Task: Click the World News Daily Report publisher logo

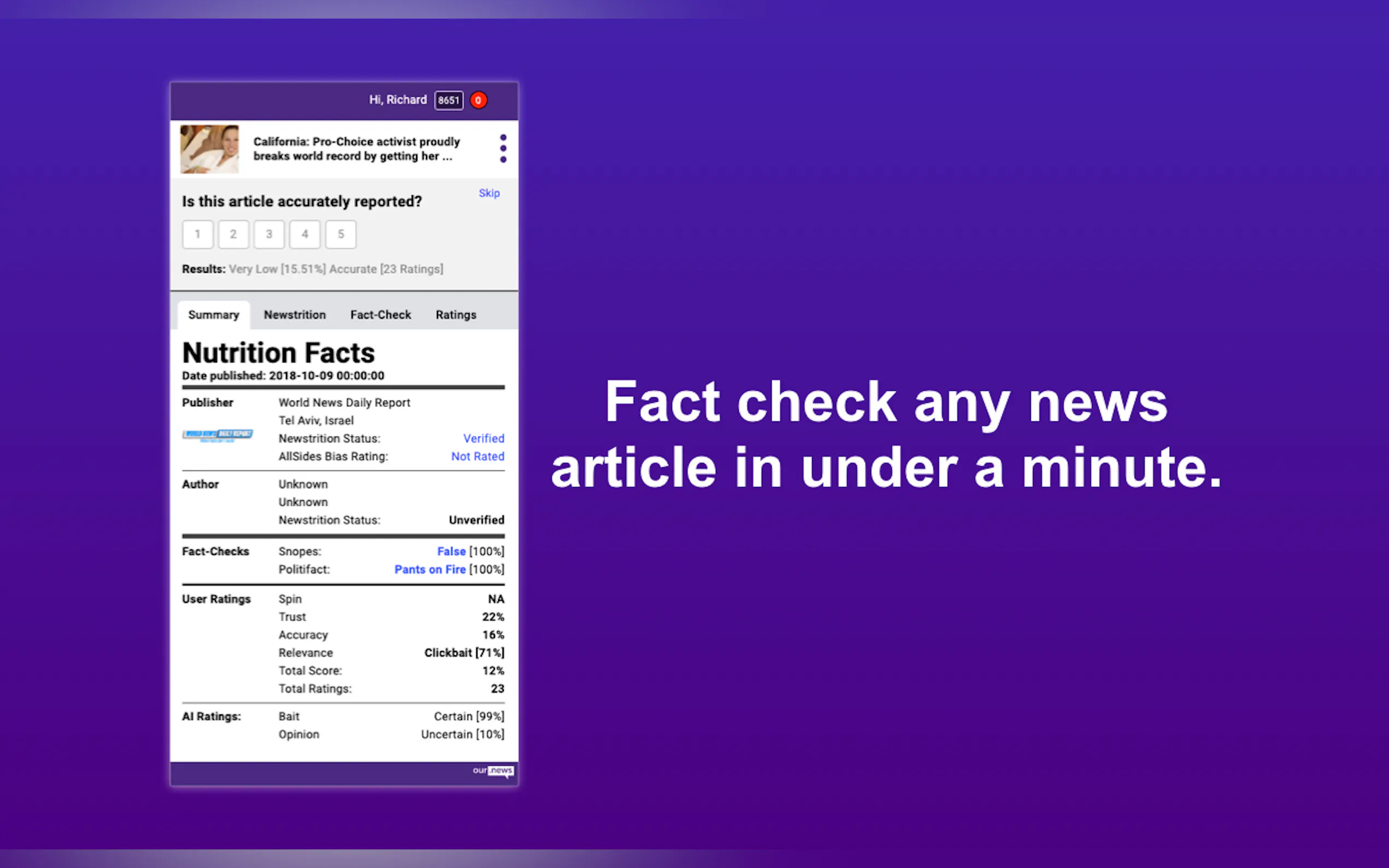Action: pos(218,436)
